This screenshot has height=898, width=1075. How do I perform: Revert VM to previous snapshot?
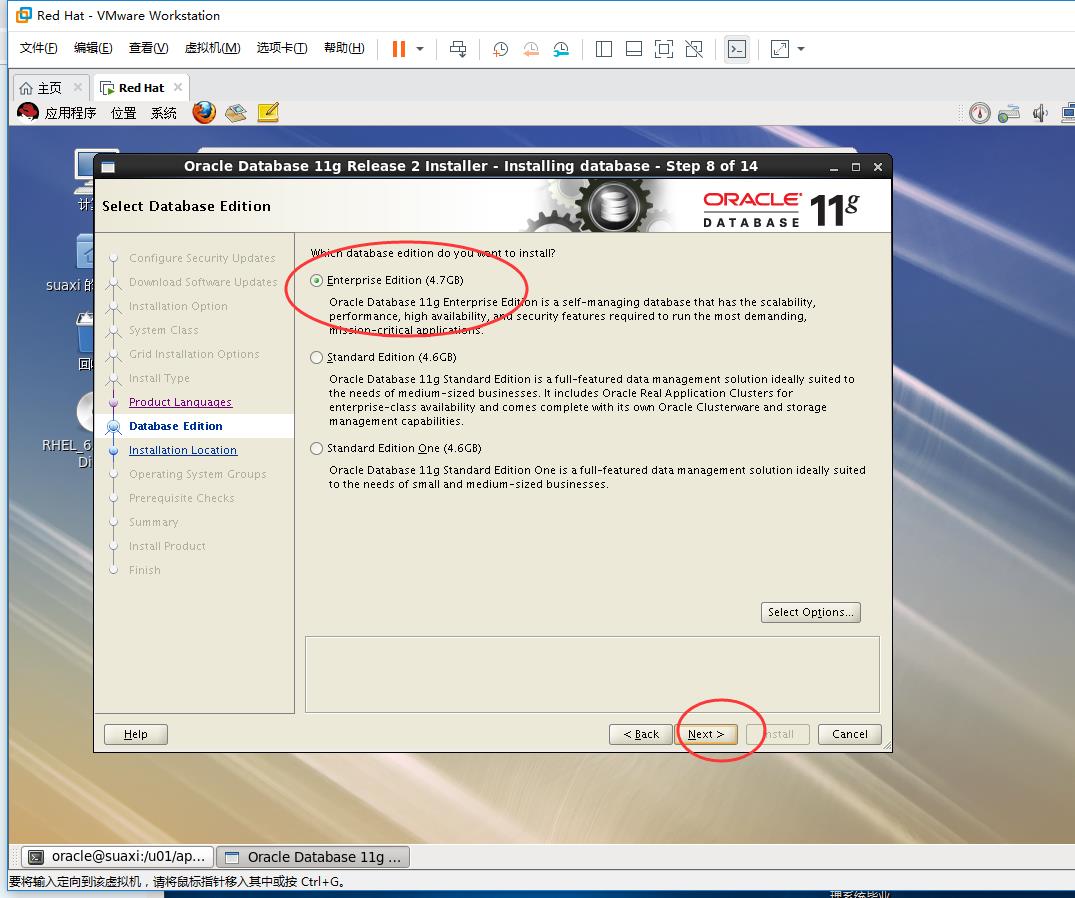coord(531,49)
